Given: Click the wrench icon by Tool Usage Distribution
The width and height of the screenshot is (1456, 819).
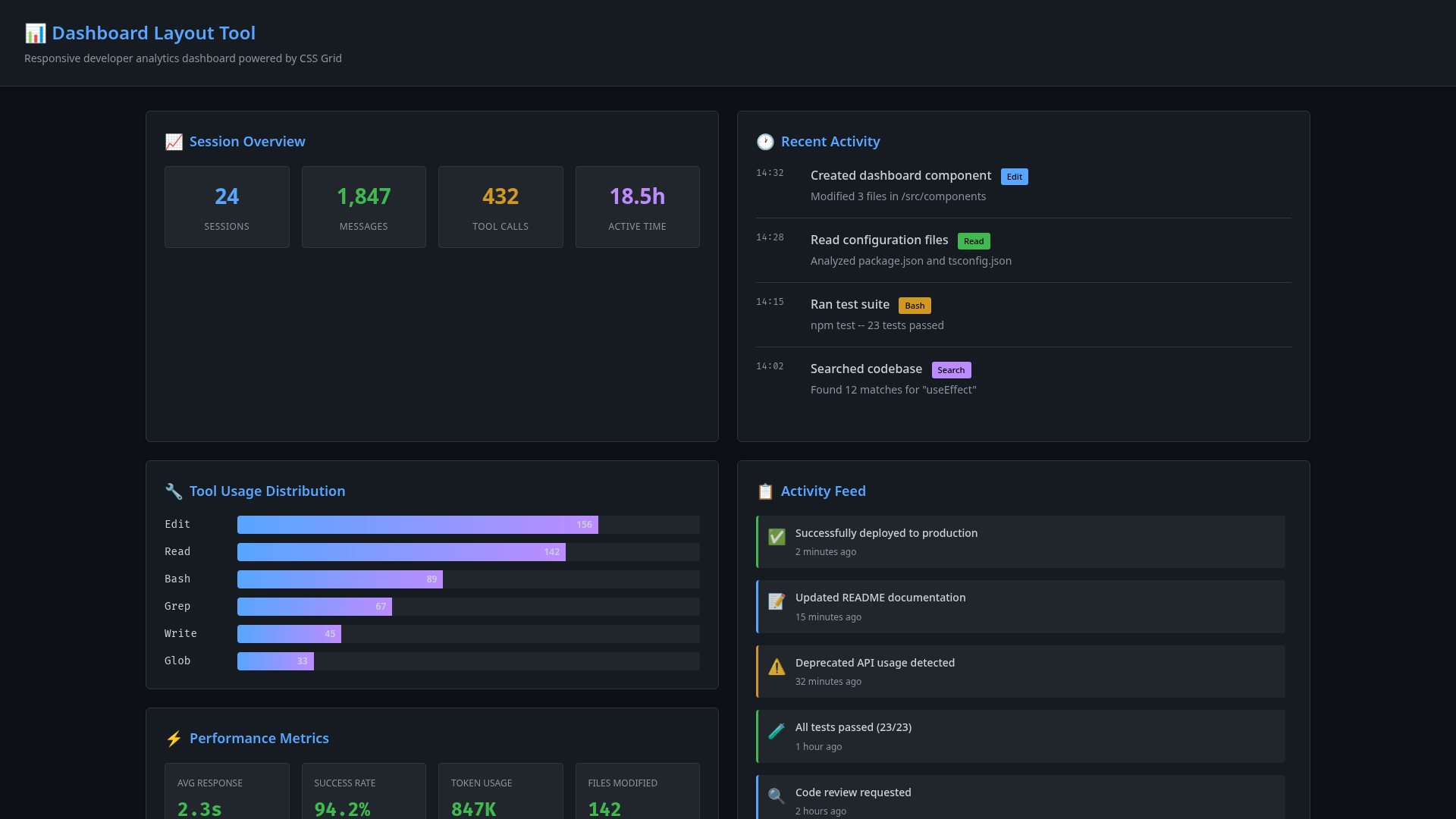Looking at the screenshot, I should 174,491.
